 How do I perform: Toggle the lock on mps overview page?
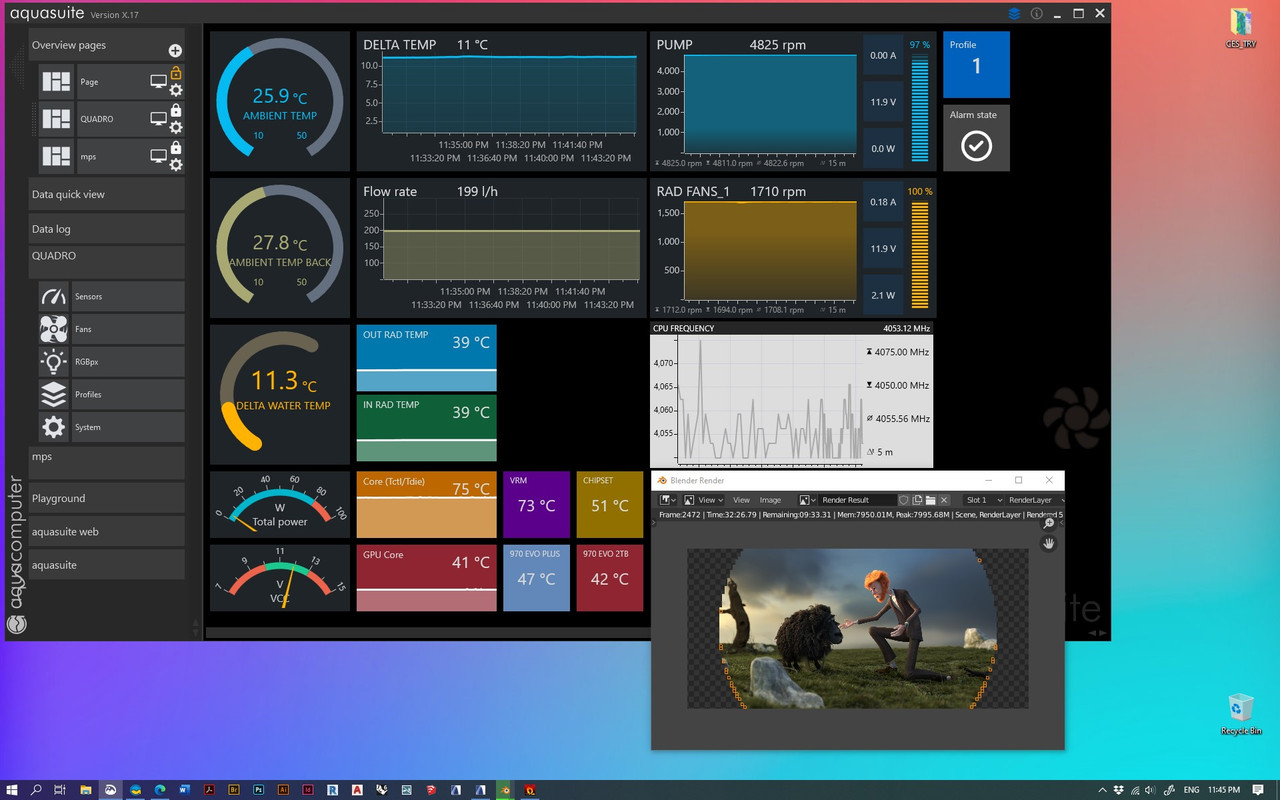click(x=176, y=147)
